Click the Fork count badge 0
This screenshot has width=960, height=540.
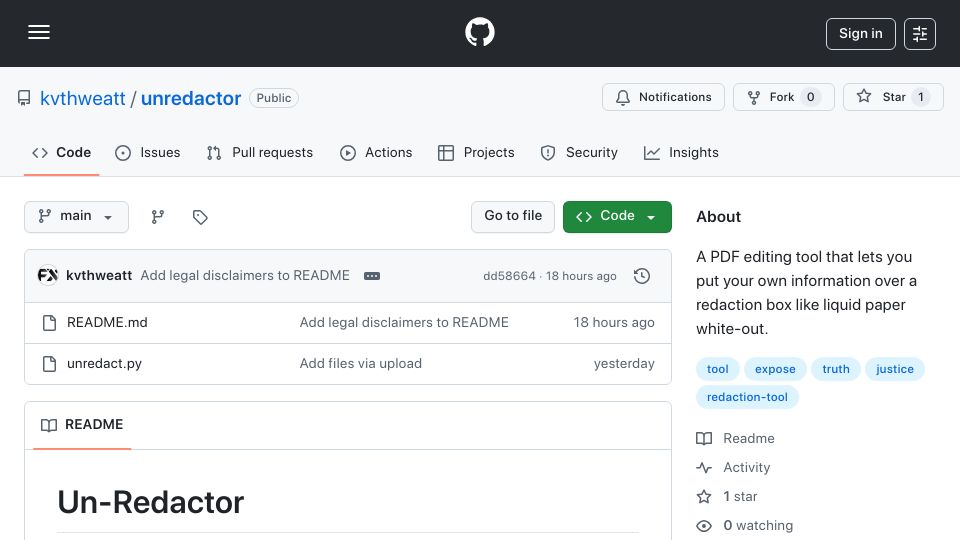tap(811, 97)
